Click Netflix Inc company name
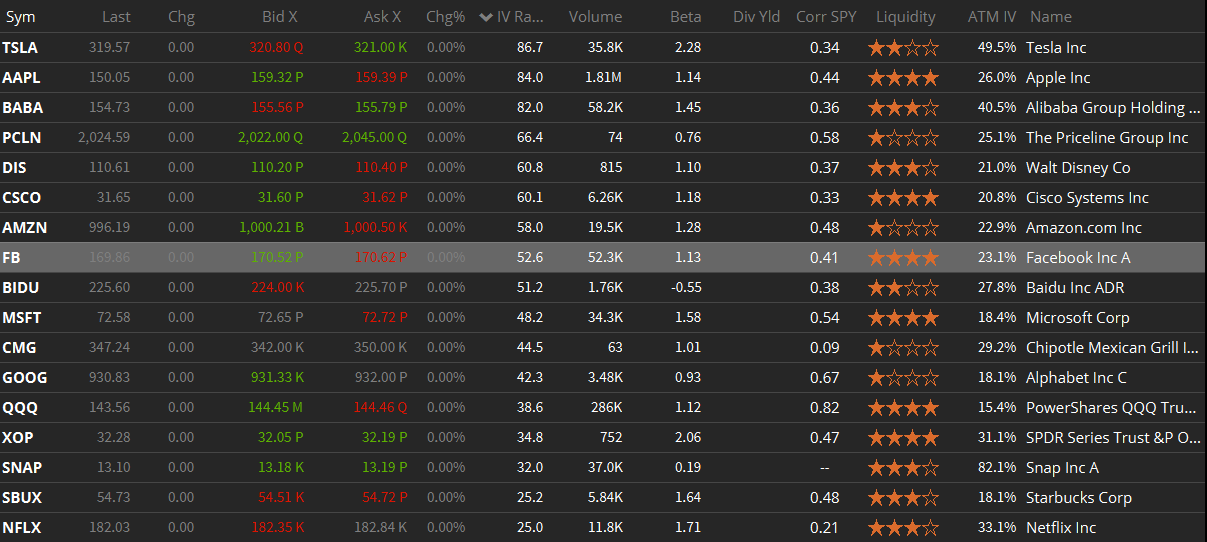 pos(1061,527)
